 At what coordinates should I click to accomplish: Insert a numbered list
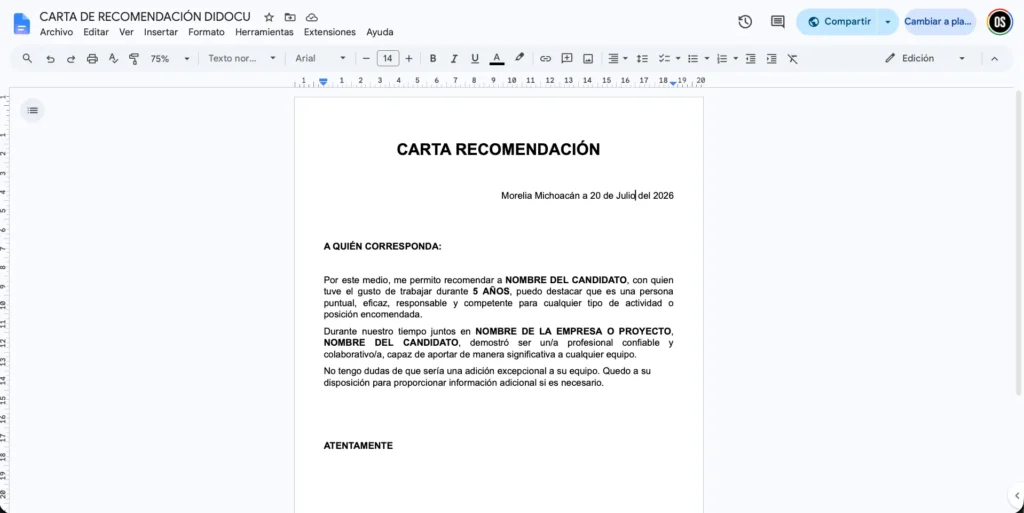[x=722, y=59]
